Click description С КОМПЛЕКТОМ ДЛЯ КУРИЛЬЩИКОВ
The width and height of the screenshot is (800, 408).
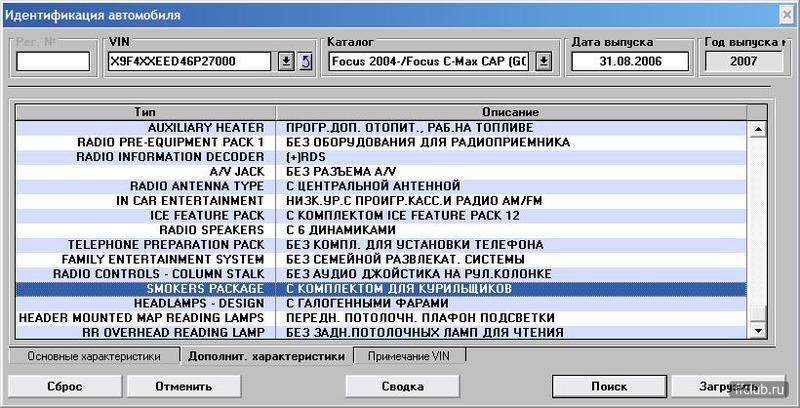[398, 289]
